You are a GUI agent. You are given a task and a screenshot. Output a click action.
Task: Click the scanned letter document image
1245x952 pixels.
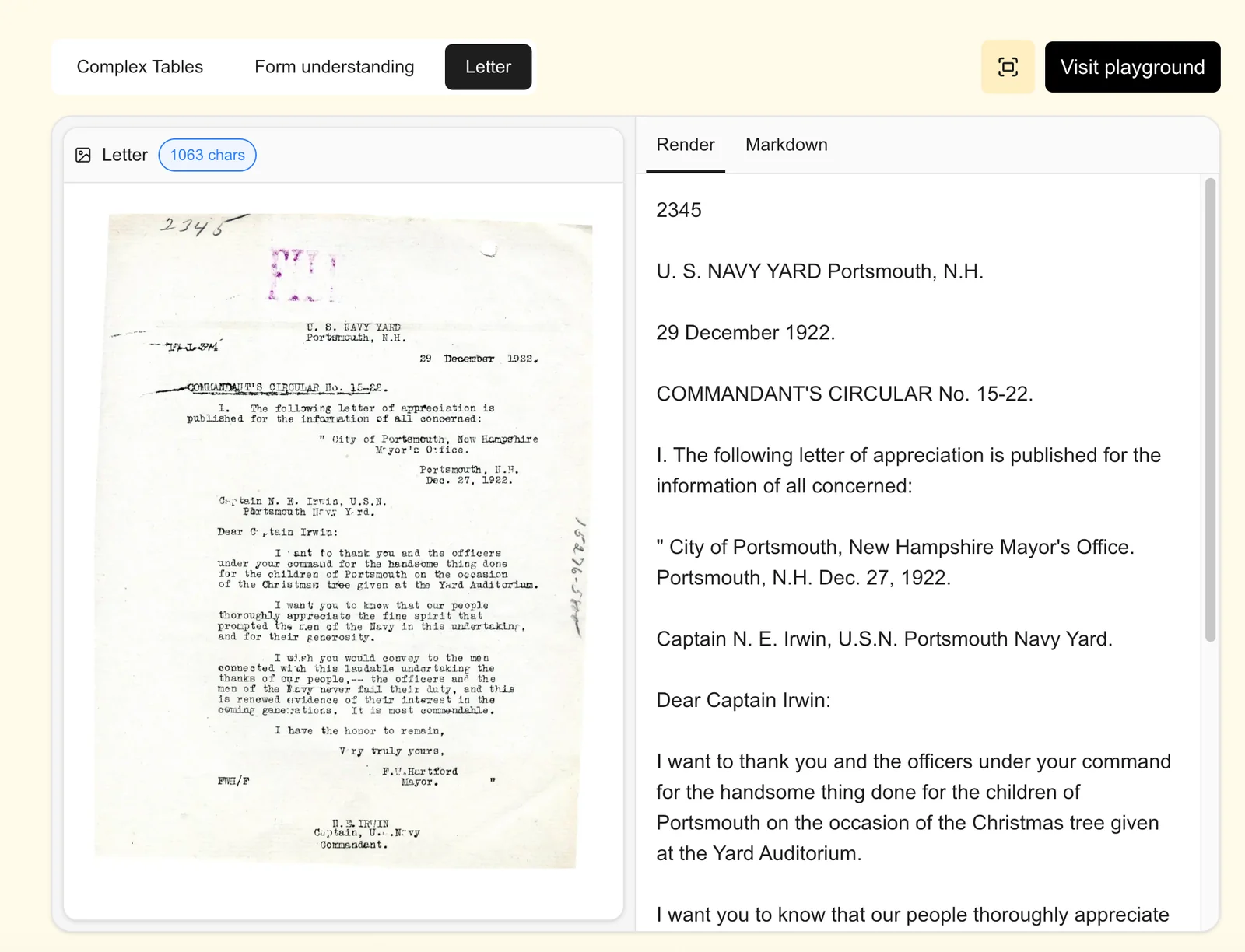point(342,544)
